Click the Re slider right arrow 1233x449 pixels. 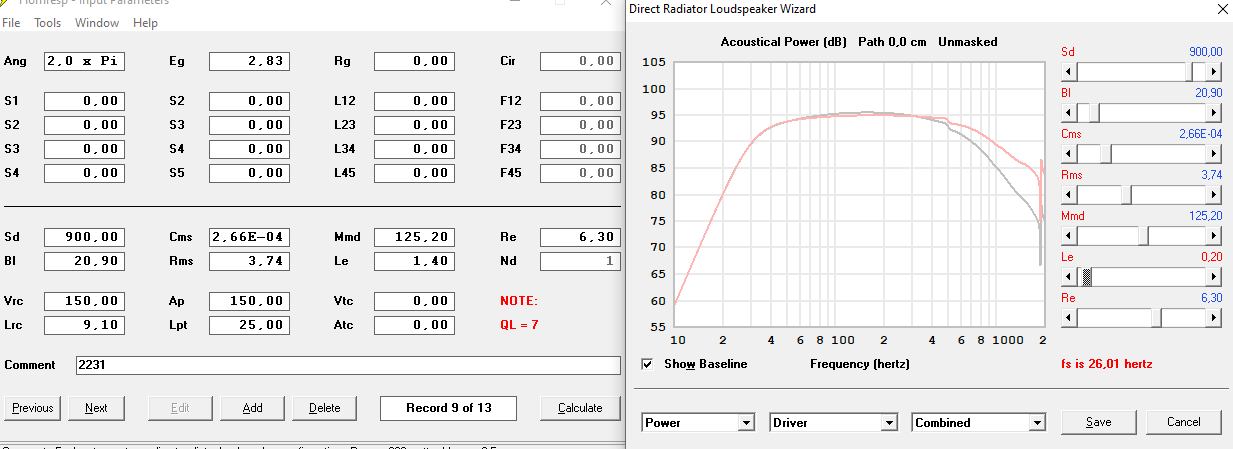(x=1214, y=318)
